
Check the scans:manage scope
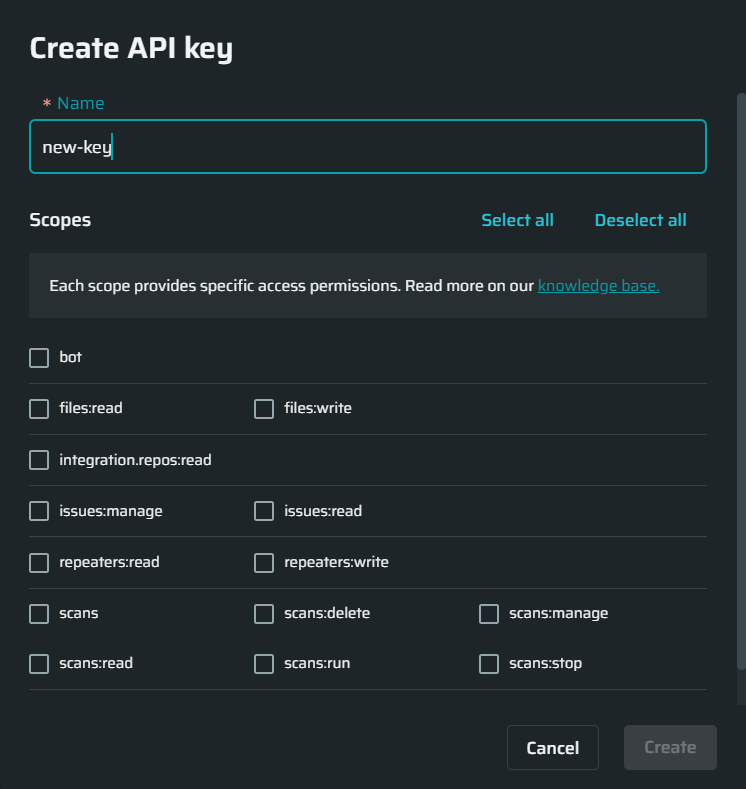point(488,614)
